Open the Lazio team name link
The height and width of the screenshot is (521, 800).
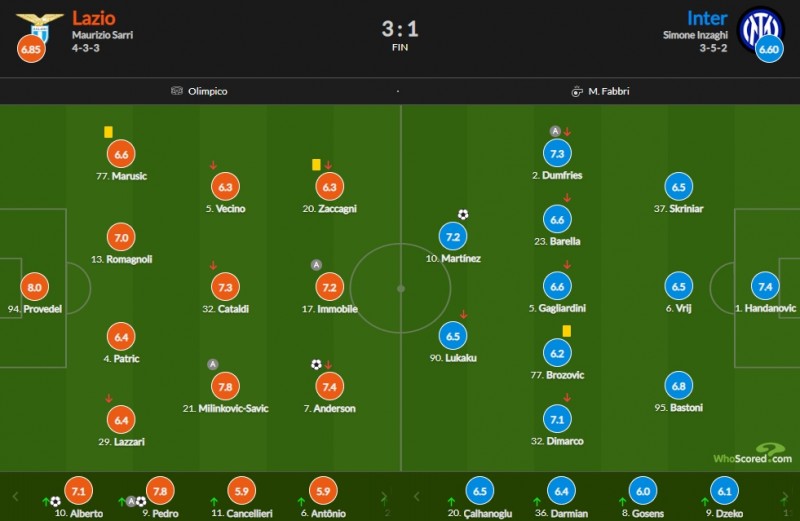click(93, 18)
